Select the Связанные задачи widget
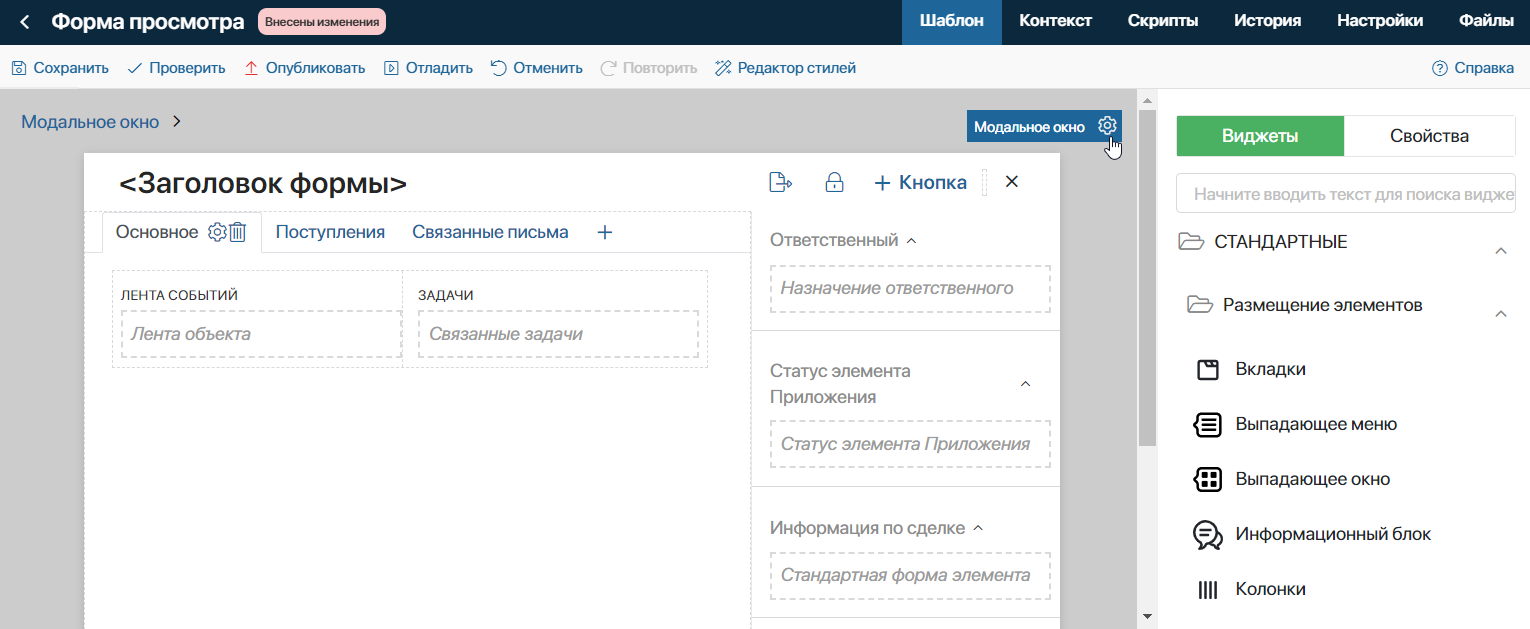 tap(558, 334)
